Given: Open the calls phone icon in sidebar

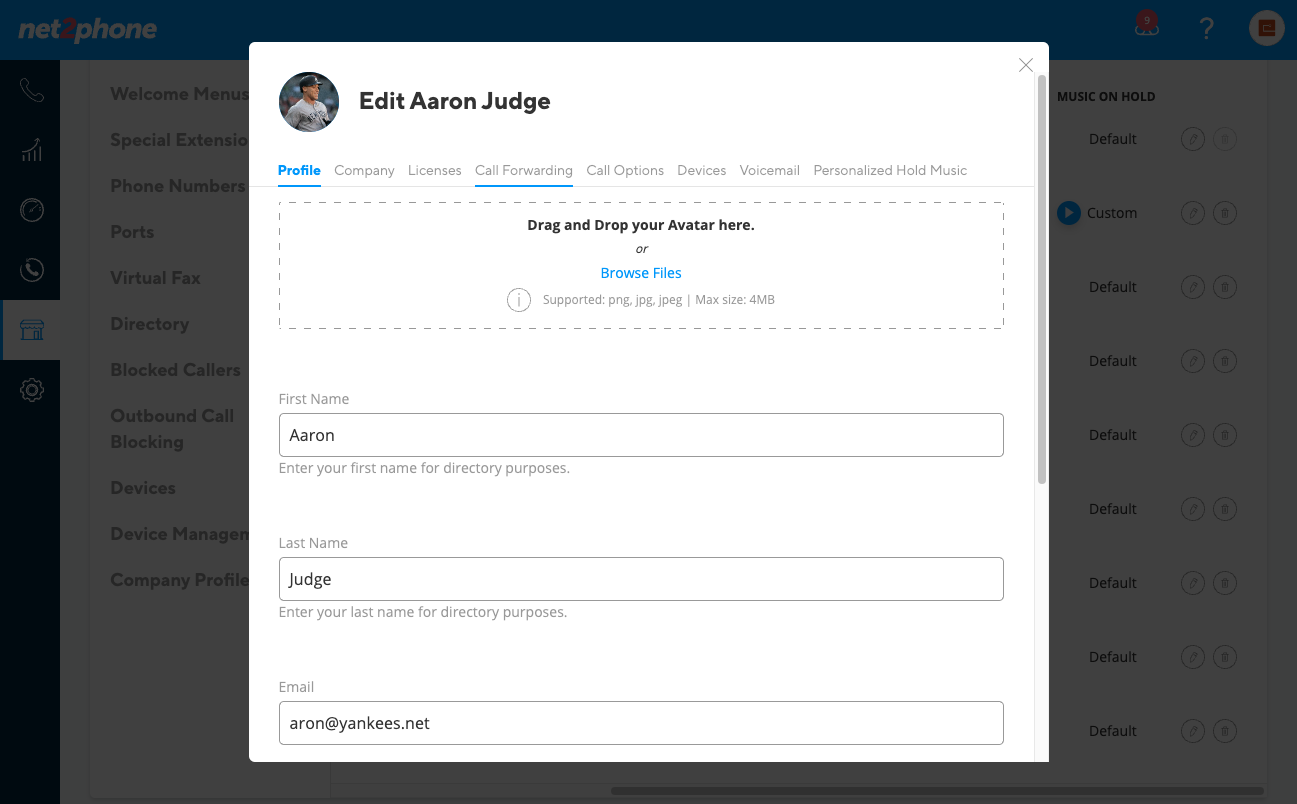Looking at the screenshot, I should tap(31, 91).
